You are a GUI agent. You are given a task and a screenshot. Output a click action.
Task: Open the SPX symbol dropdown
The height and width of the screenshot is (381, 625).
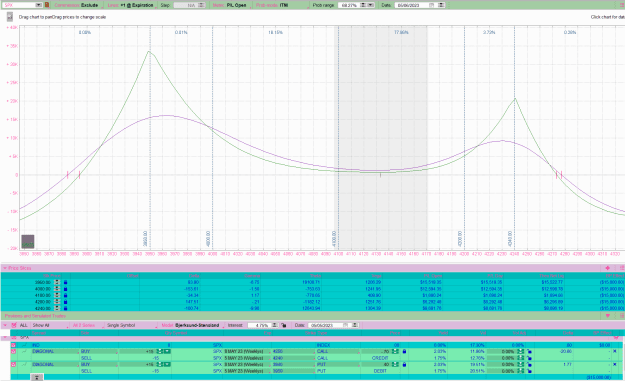point(39,5)
